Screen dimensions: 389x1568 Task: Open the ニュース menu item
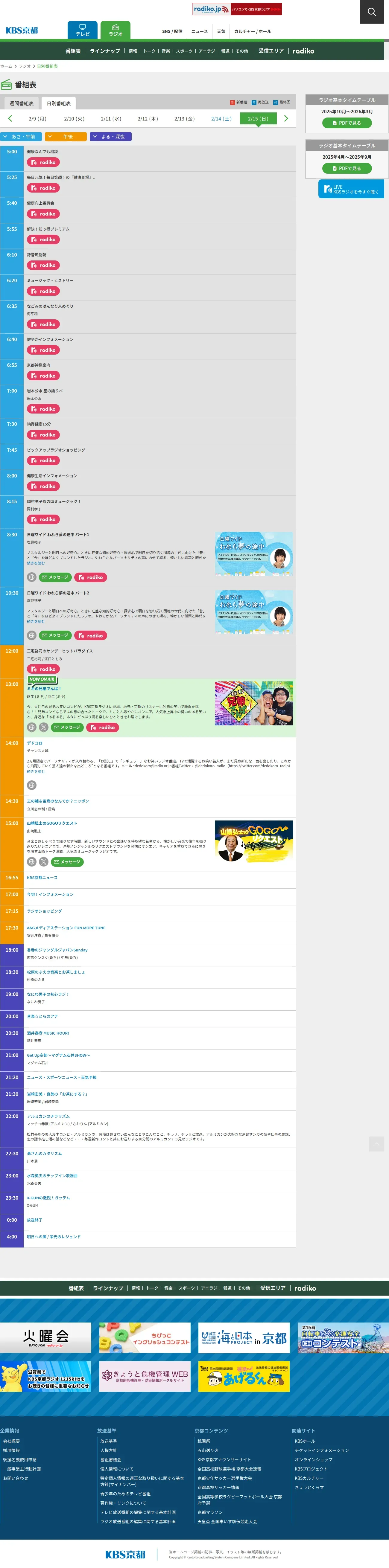click(x=200, y=32)
